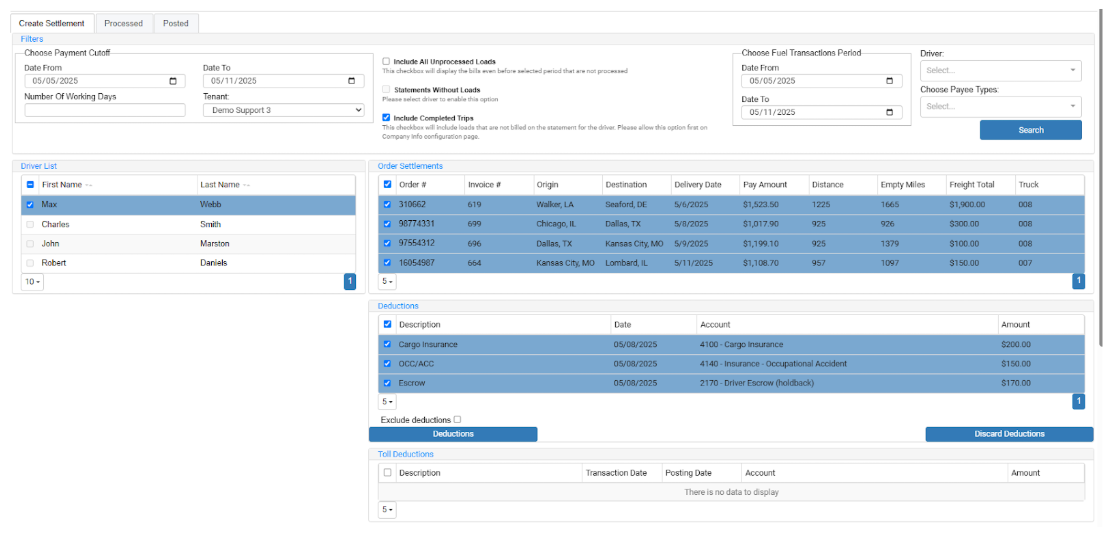Image resolution: width=1116 pixels, height=538 pixels.
Task: Select the Create Settlement tab
Action: 52,23
